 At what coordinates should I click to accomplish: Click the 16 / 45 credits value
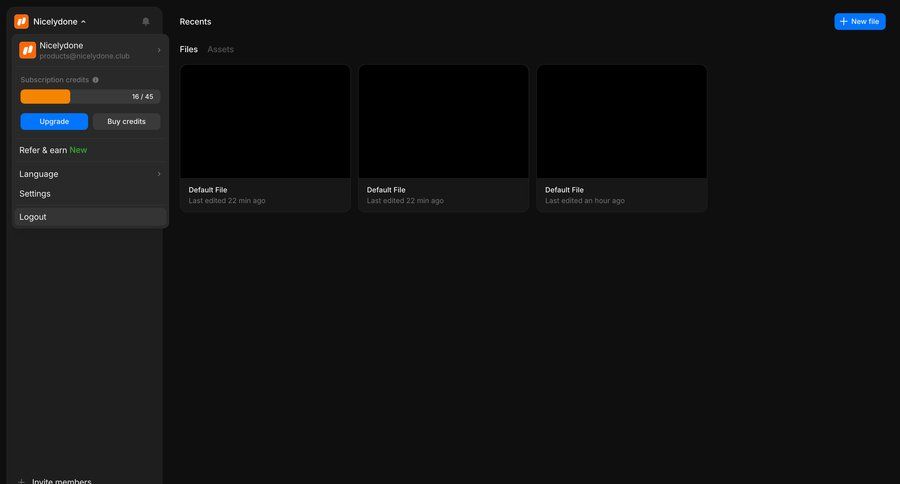pyautogui.click(x=142, y=96)
